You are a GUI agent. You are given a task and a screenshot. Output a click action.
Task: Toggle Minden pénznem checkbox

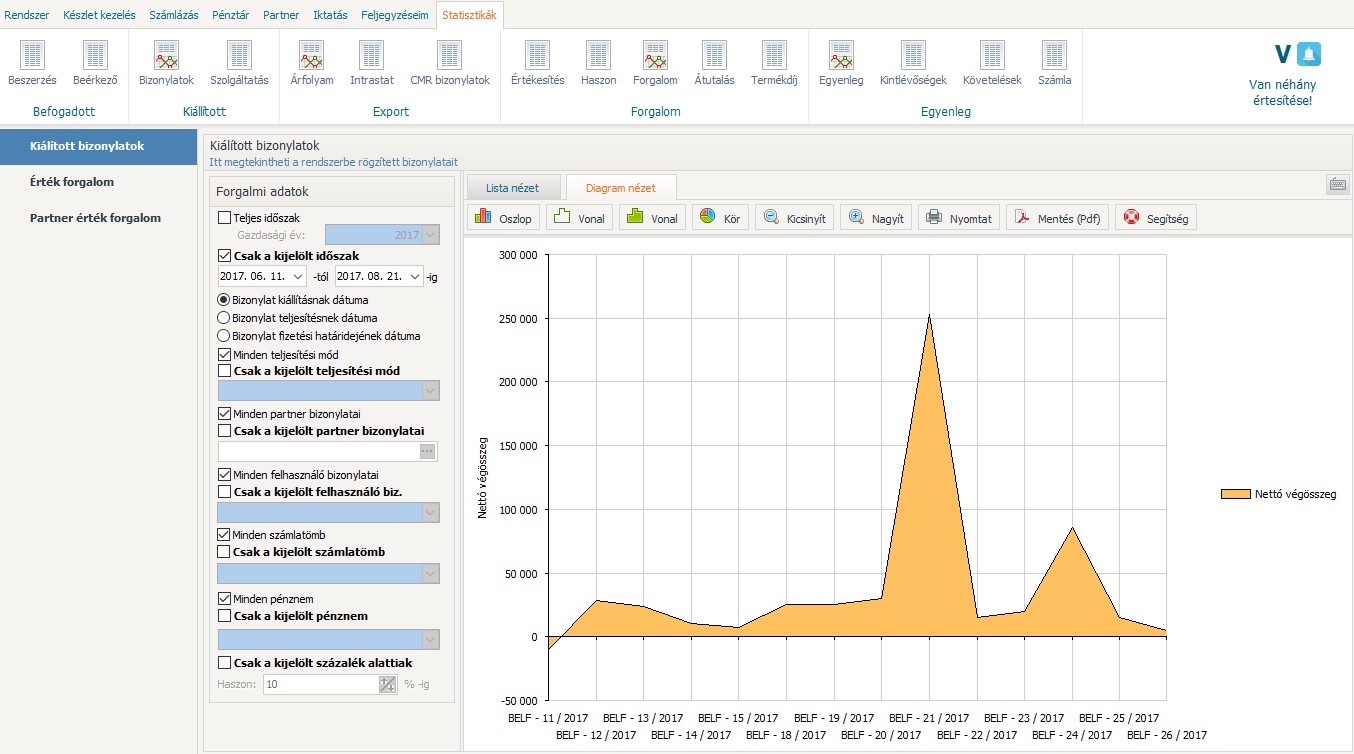[x=224, y=598]
